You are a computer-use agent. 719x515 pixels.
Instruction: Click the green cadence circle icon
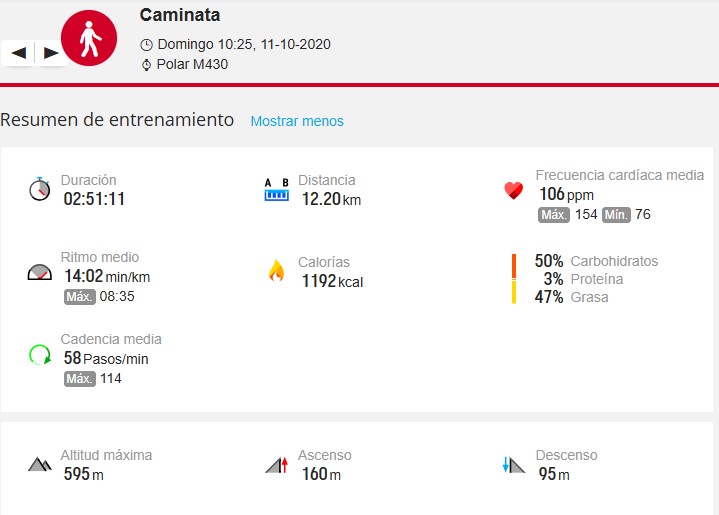point(40,354)
